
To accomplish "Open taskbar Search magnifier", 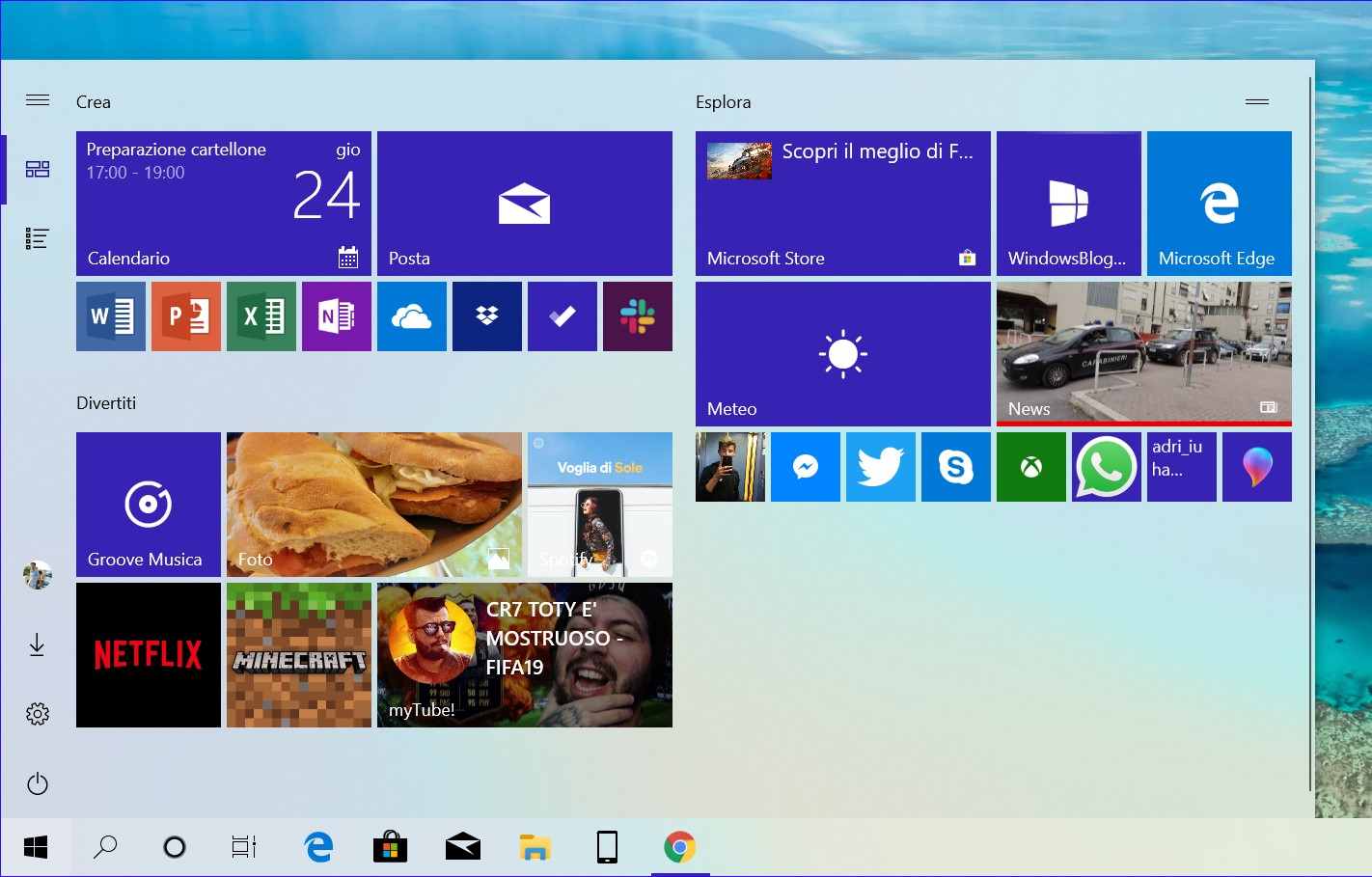I will click(x=105, y=847).
